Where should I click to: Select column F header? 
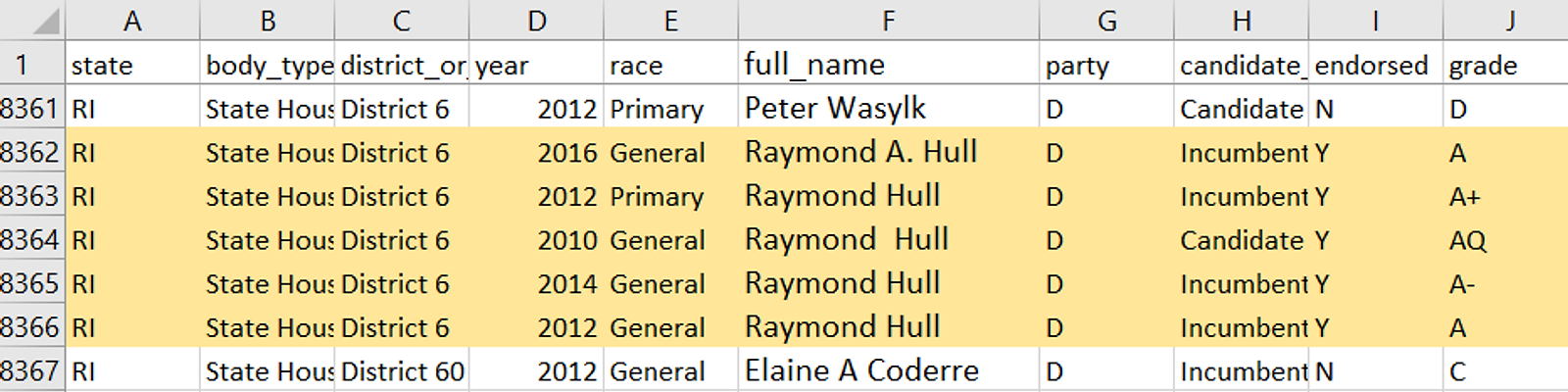point(889,21)
